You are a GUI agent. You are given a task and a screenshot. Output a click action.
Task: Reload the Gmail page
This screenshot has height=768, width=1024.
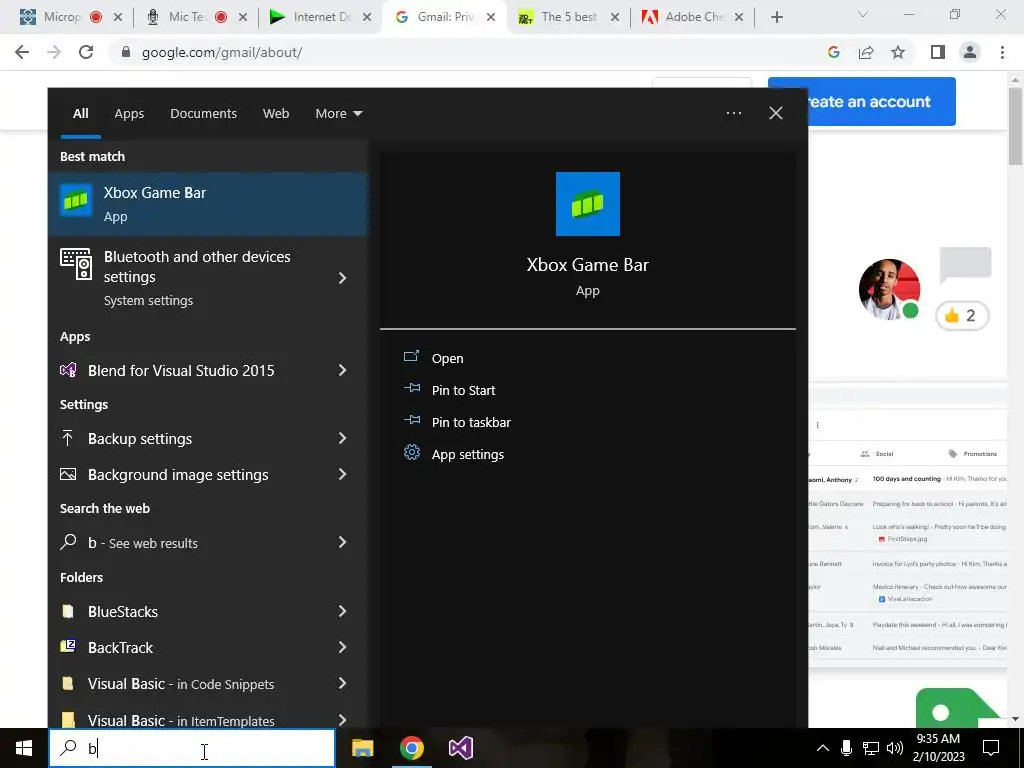pyautogui.click(x=86, y=52)
